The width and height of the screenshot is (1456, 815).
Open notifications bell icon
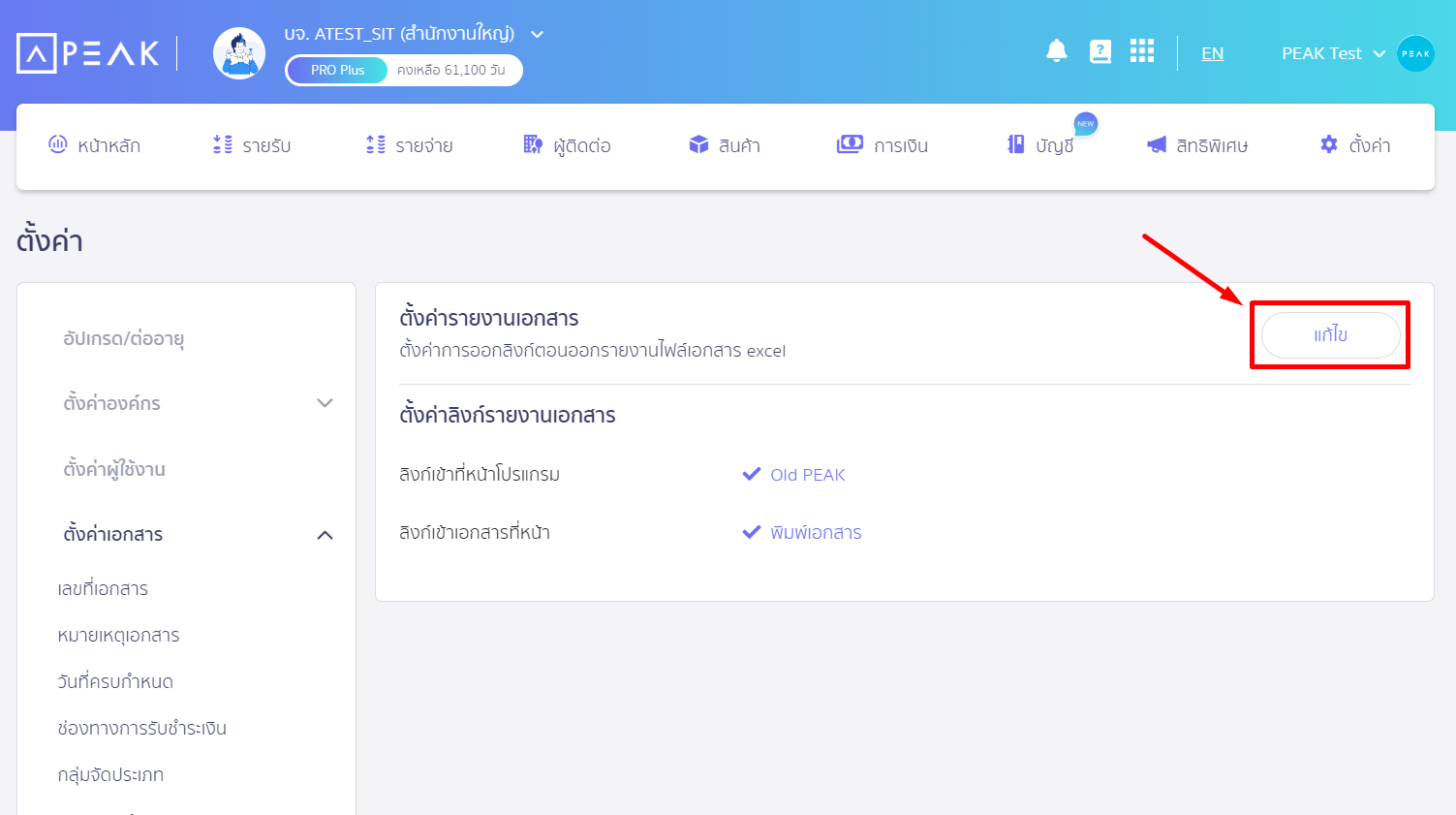tap(1057, 51)
